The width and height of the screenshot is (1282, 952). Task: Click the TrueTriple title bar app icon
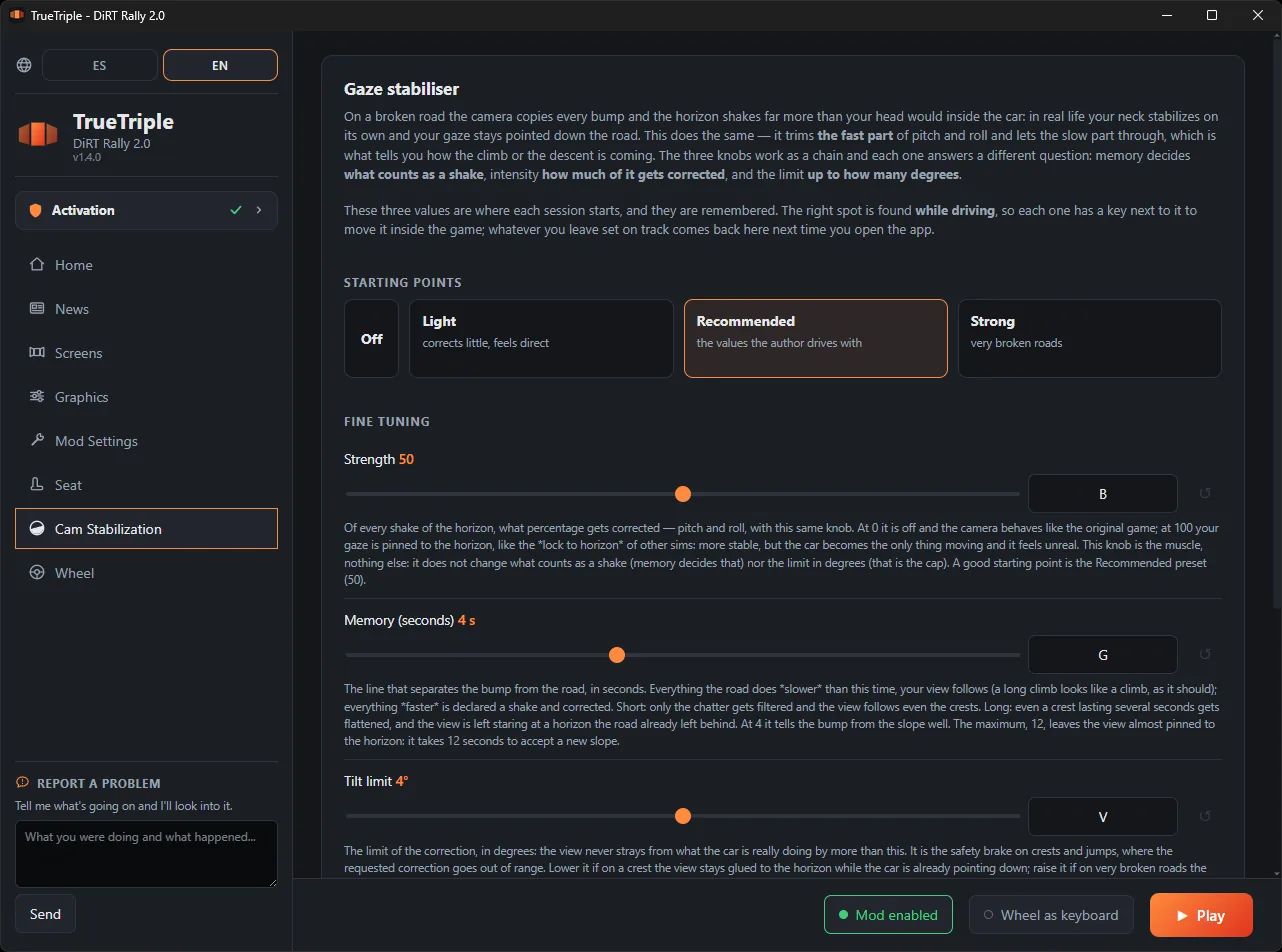(x=16, y=15)
